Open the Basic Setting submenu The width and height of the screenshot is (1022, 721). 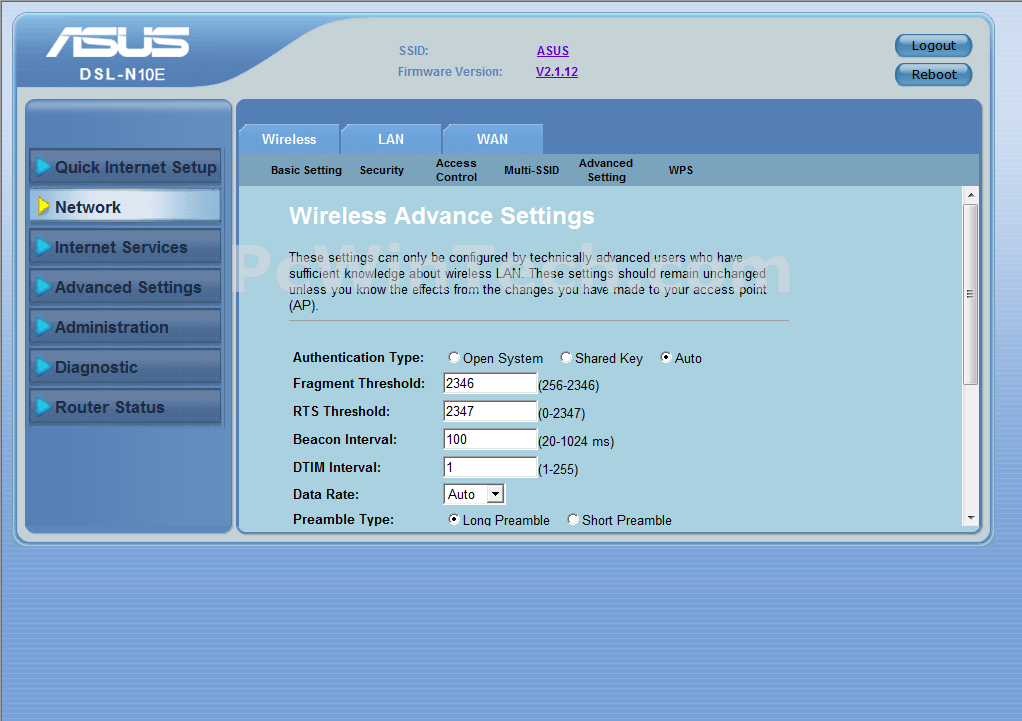306,170
